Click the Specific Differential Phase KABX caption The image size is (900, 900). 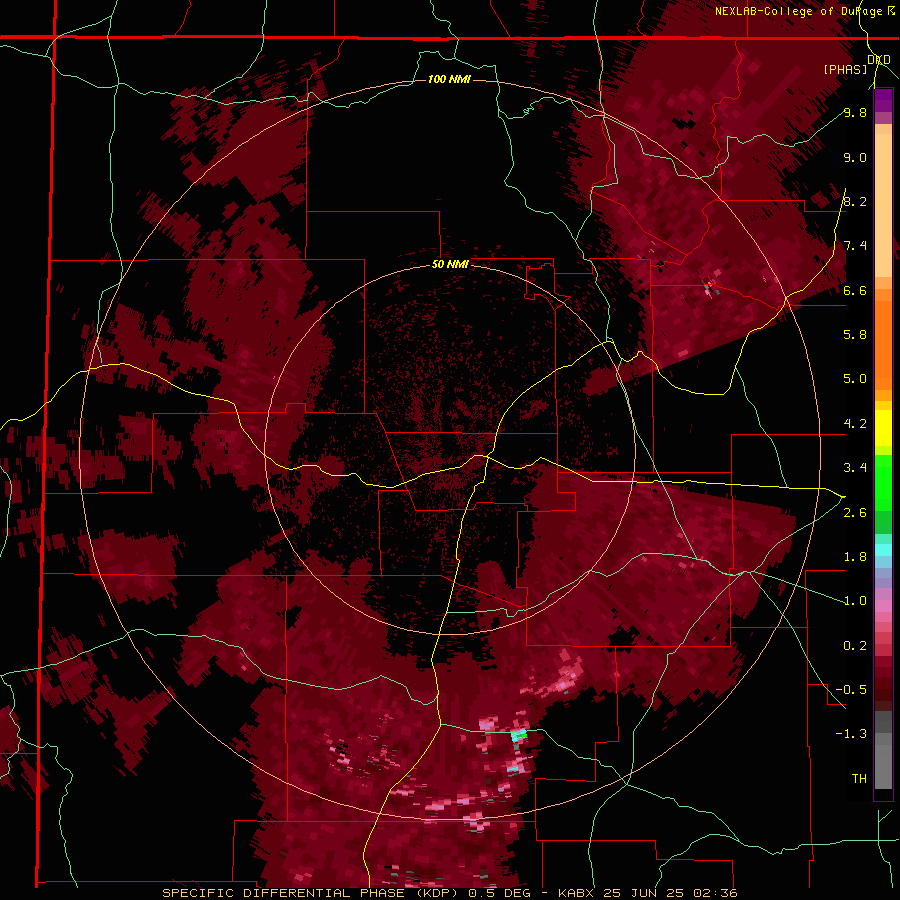[x=450, y=893]
